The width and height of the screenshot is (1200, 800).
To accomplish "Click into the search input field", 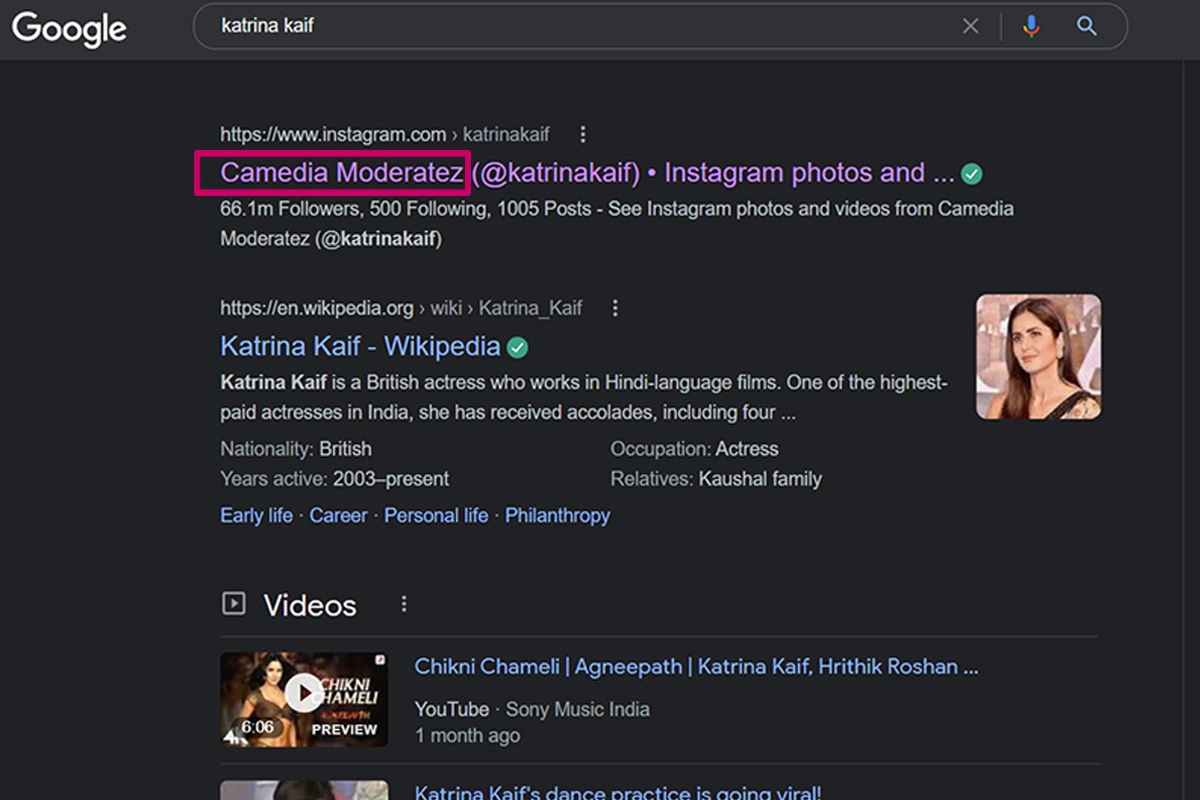I will pyautogui.click(x=580, y=27).
